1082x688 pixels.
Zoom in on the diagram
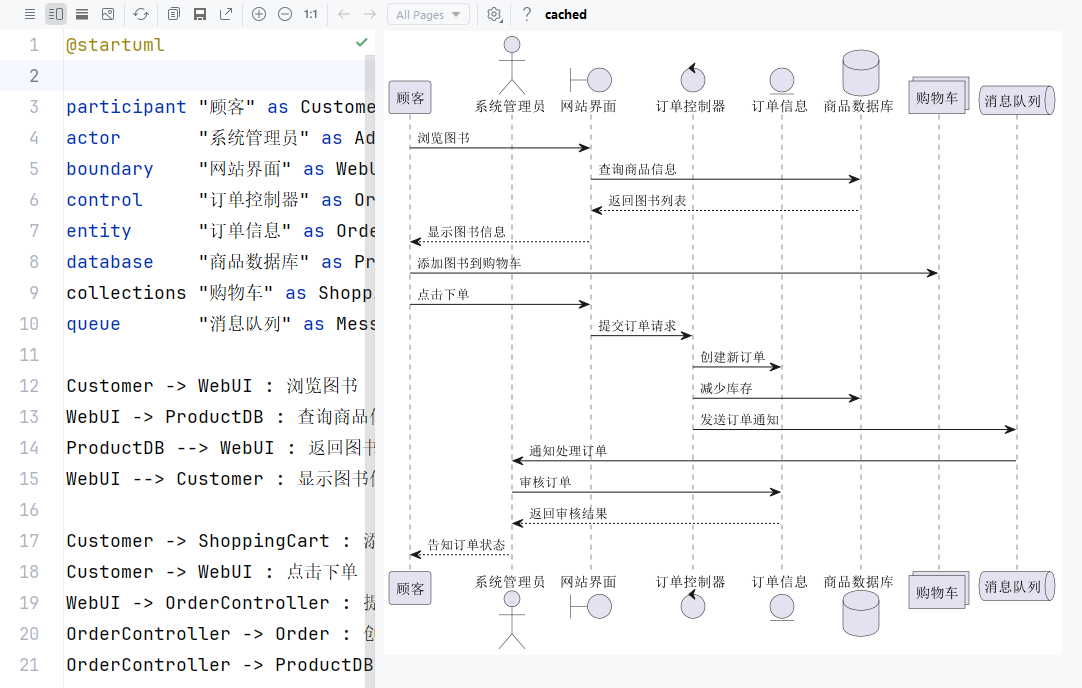[259, 15]
